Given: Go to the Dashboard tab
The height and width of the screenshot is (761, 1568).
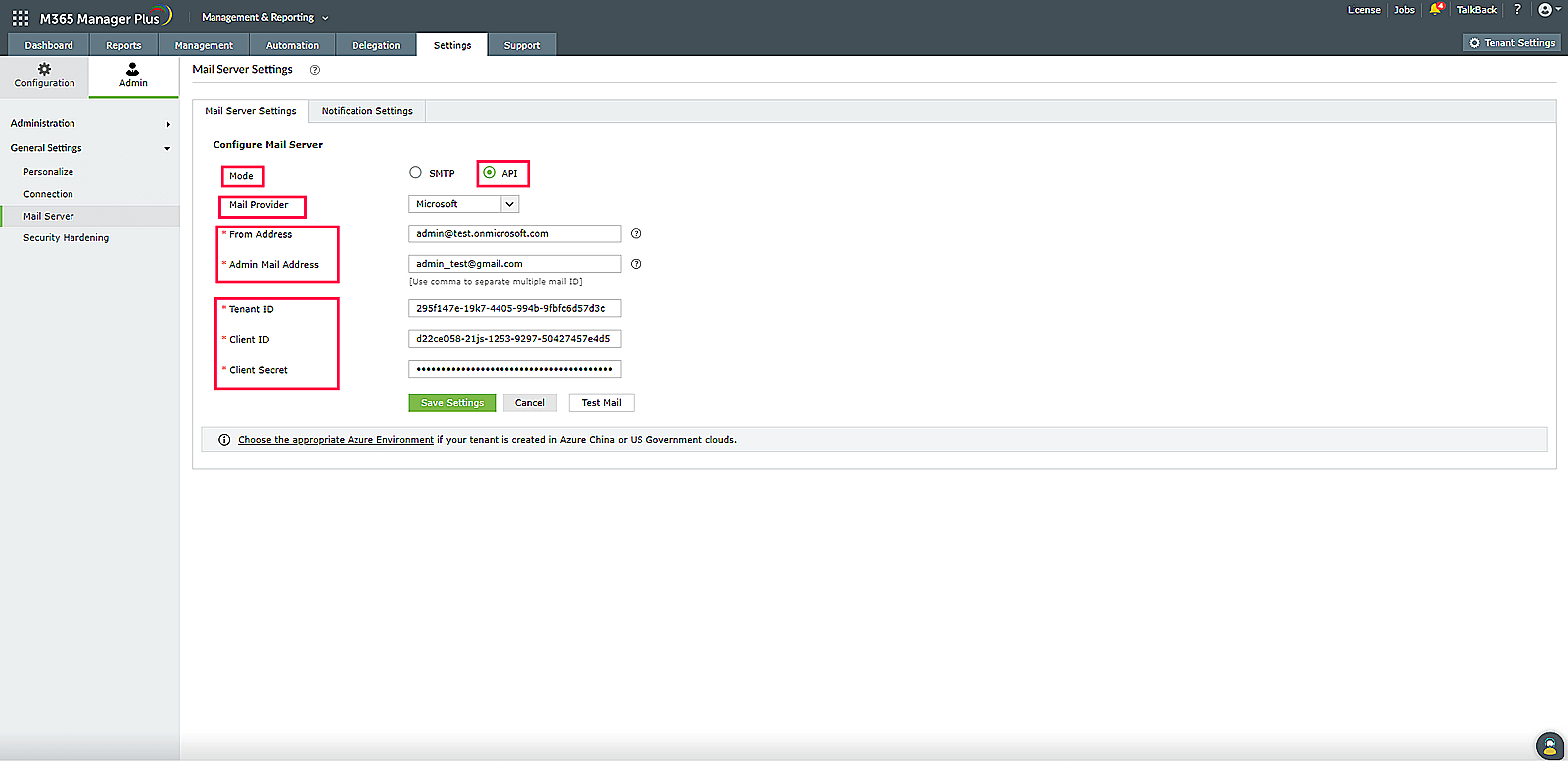Looking at the screenshot, I should 49,45.
